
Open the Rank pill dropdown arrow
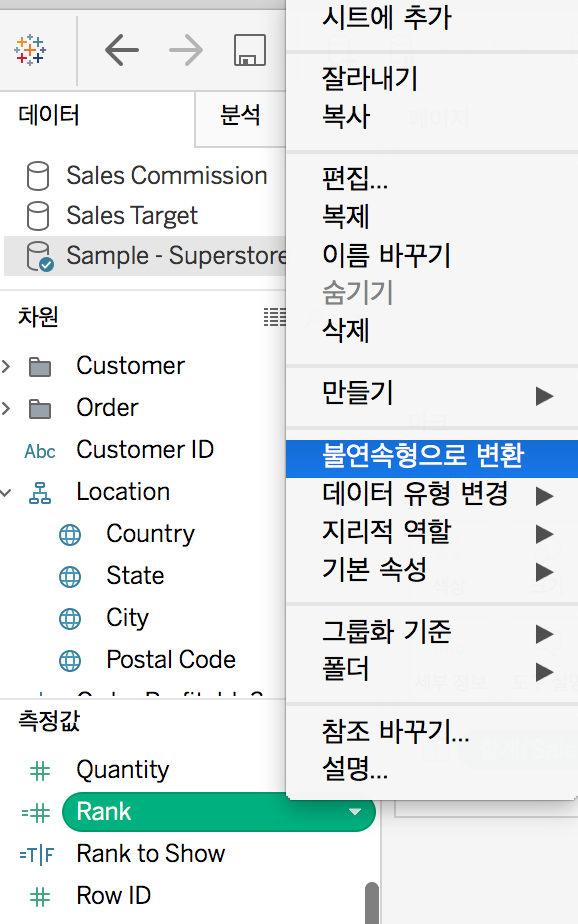[x=355, y=812]
